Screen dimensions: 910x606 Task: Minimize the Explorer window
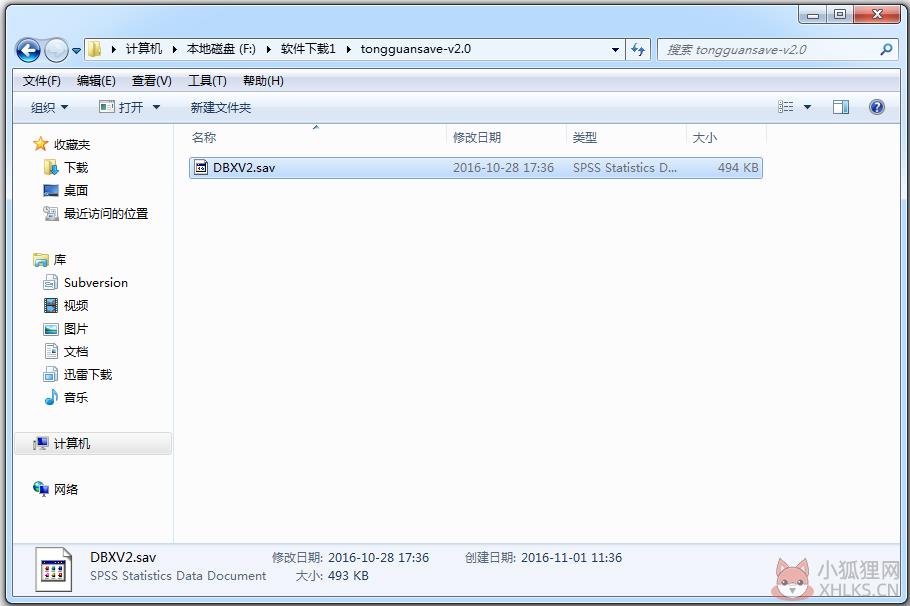pyautogui.click(x=813, y=15)
